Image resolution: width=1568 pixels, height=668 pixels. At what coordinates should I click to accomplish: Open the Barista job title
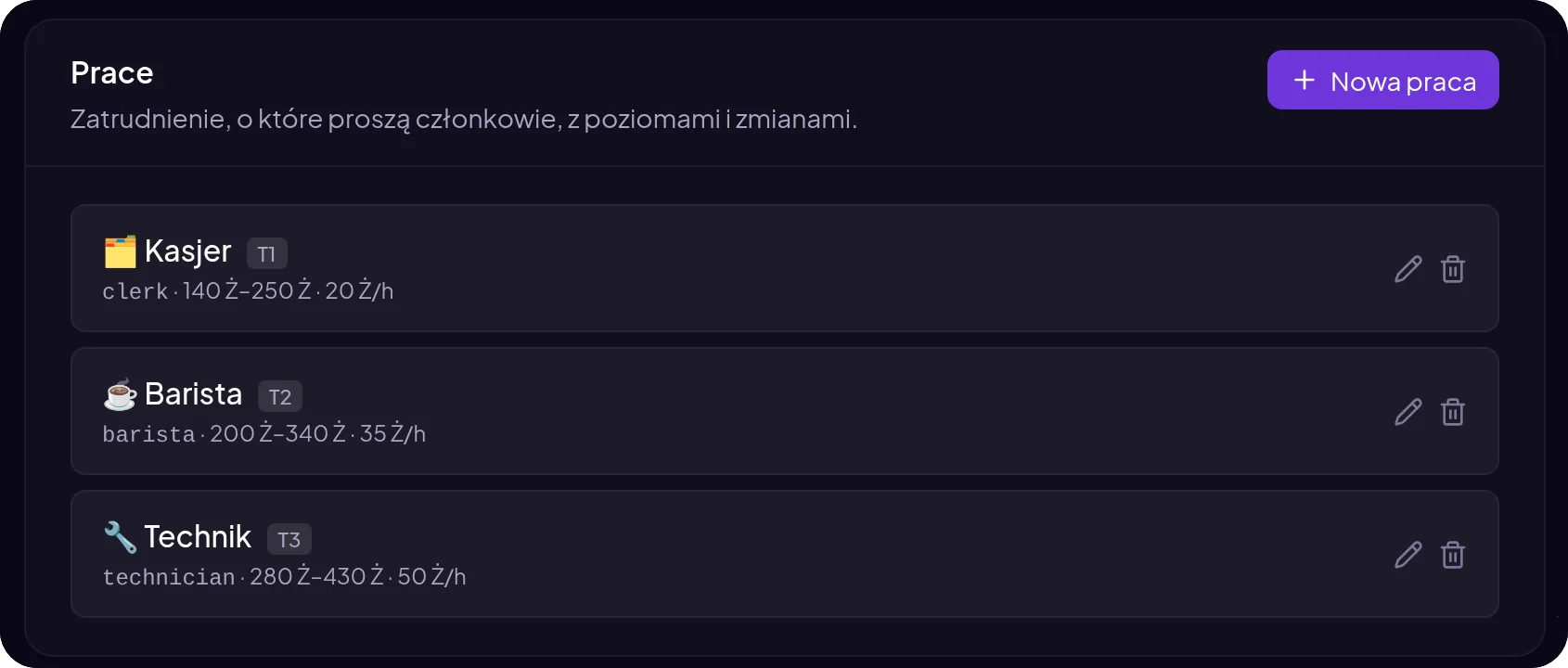pos(193,394)
